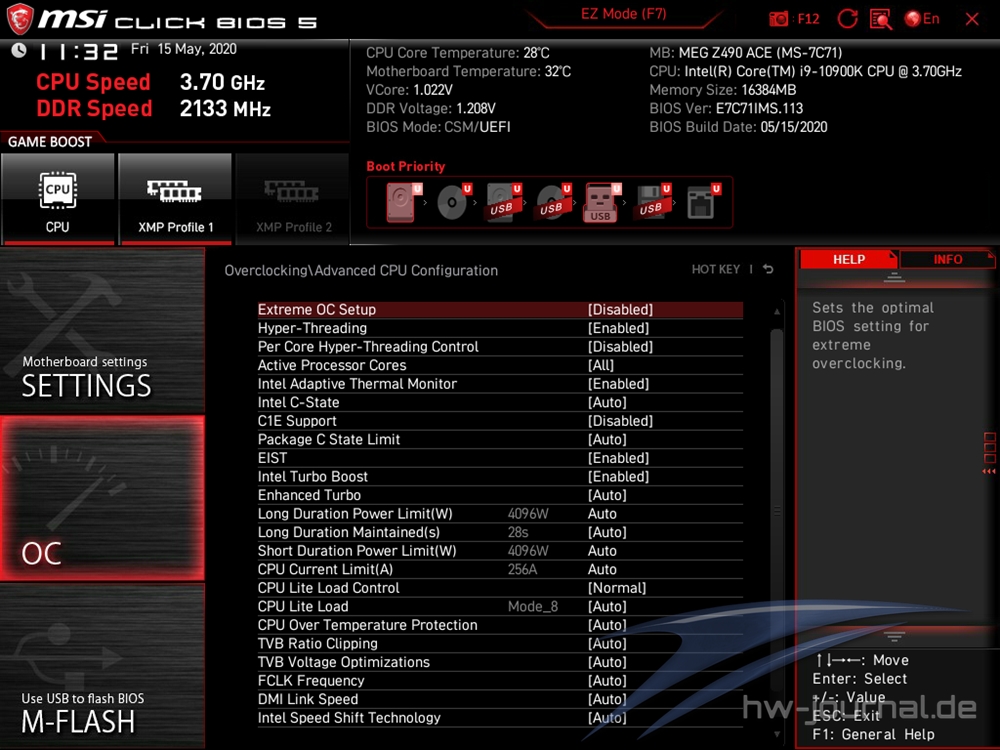Switch to the HELP tab
This screenshot has height=750, width=1000.
click(848, 260)
